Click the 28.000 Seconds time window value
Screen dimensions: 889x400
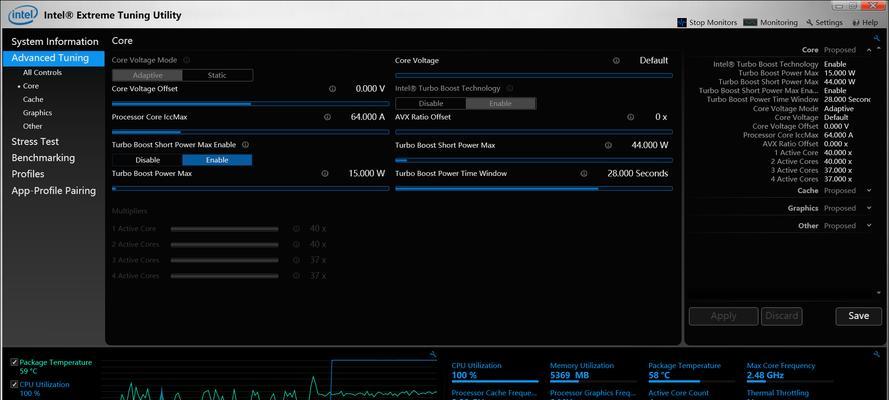click(638, 174)
